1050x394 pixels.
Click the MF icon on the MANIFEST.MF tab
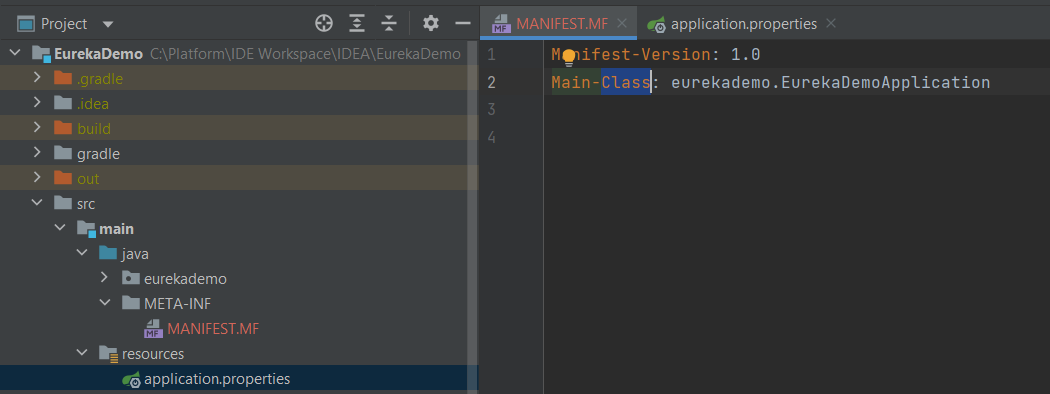pyautogui.click(x=501, y=24)
